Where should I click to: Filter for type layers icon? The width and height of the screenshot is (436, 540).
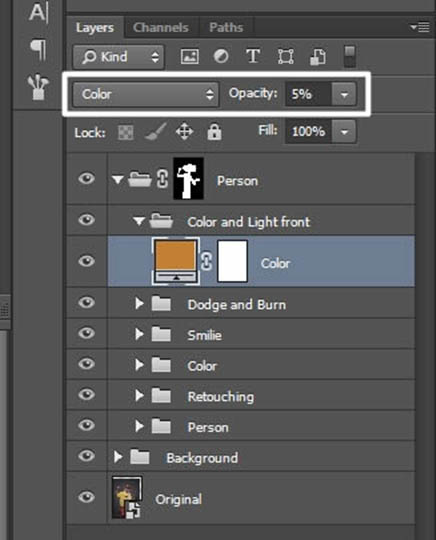point(253,56)
